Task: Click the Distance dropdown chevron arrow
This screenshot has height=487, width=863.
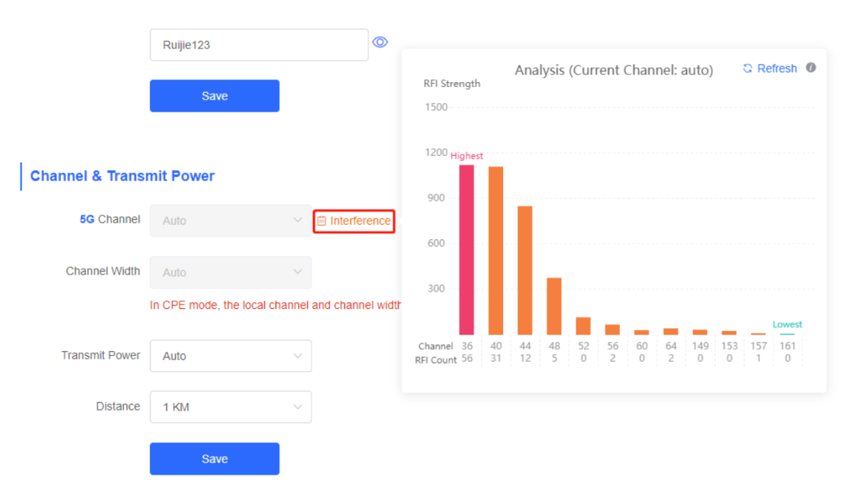Action: pos(298,407)
